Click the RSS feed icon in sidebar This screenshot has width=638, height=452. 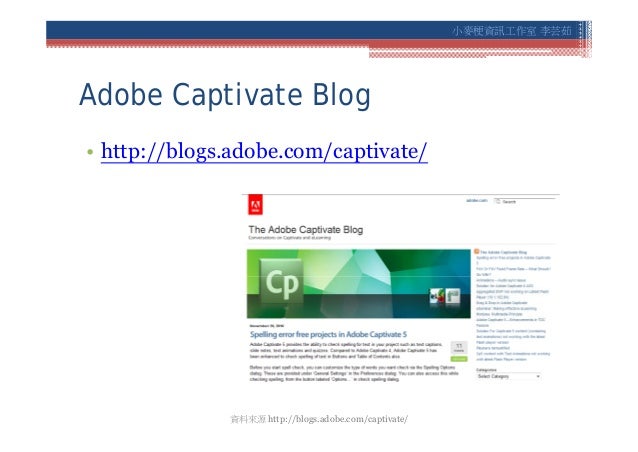point(476,252)
